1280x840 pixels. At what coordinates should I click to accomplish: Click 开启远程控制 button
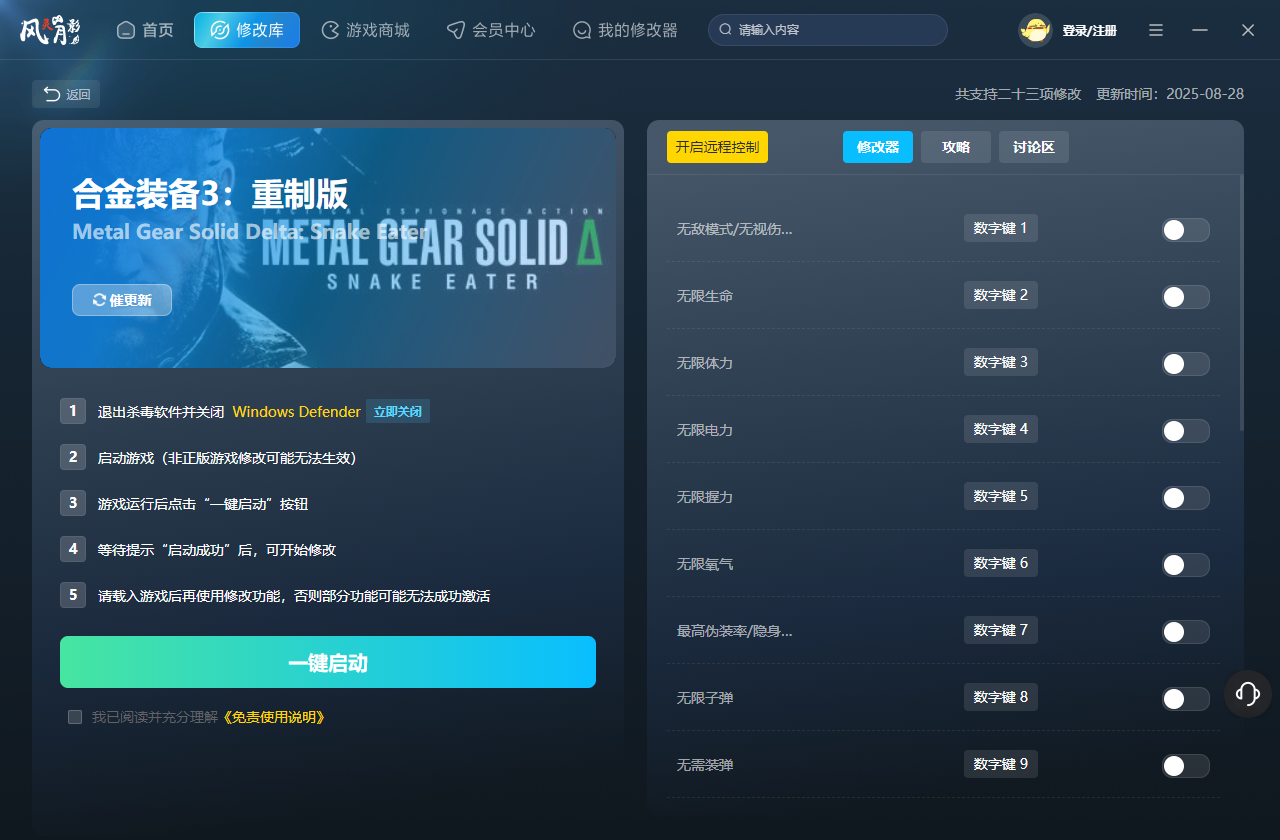(717, 147)
